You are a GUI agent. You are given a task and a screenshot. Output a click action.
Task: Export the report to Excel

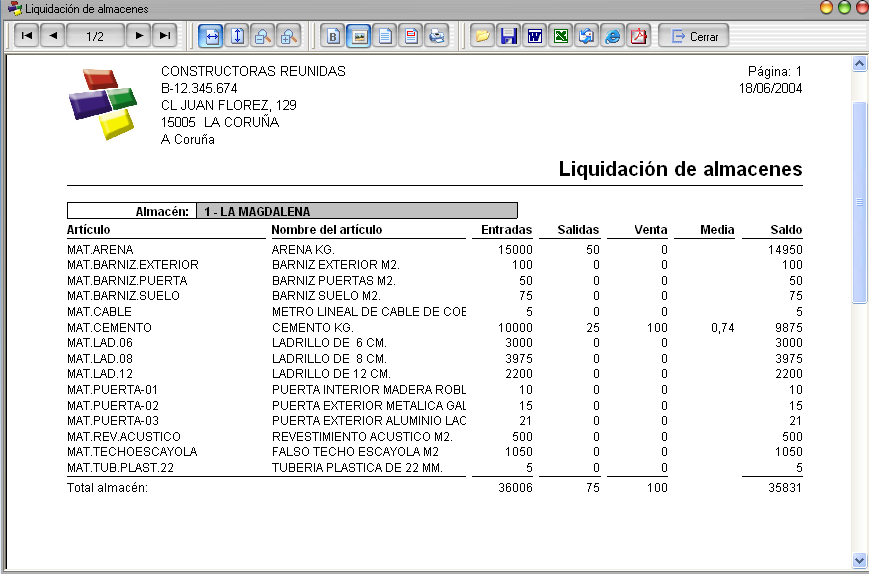560,36
